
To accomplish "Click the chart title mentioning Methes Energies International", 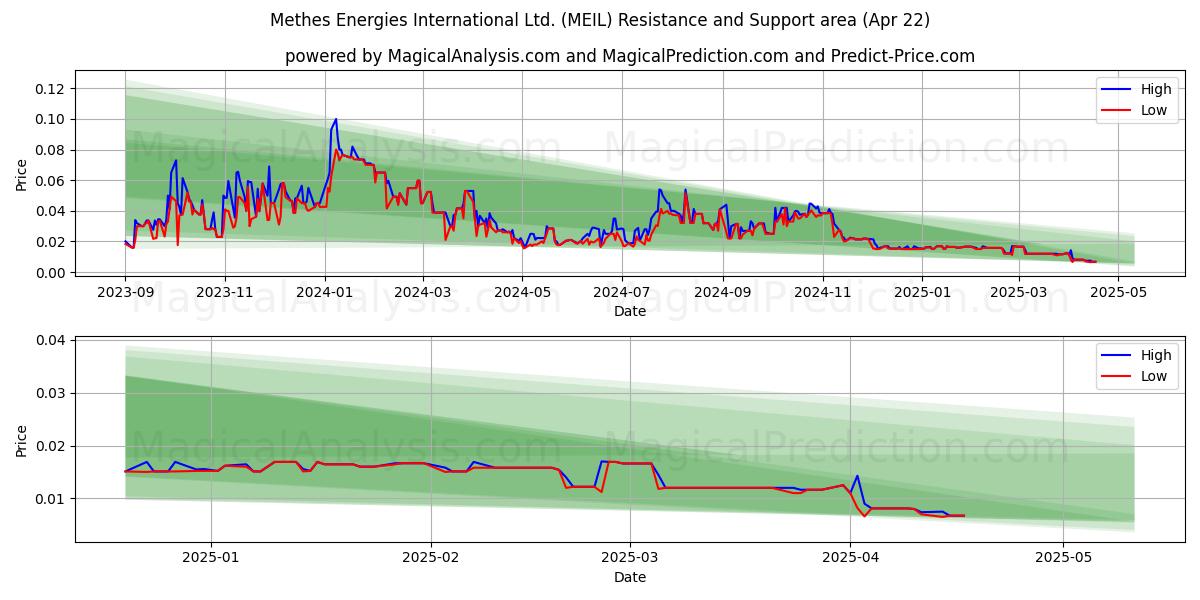I will click(600, 20).
